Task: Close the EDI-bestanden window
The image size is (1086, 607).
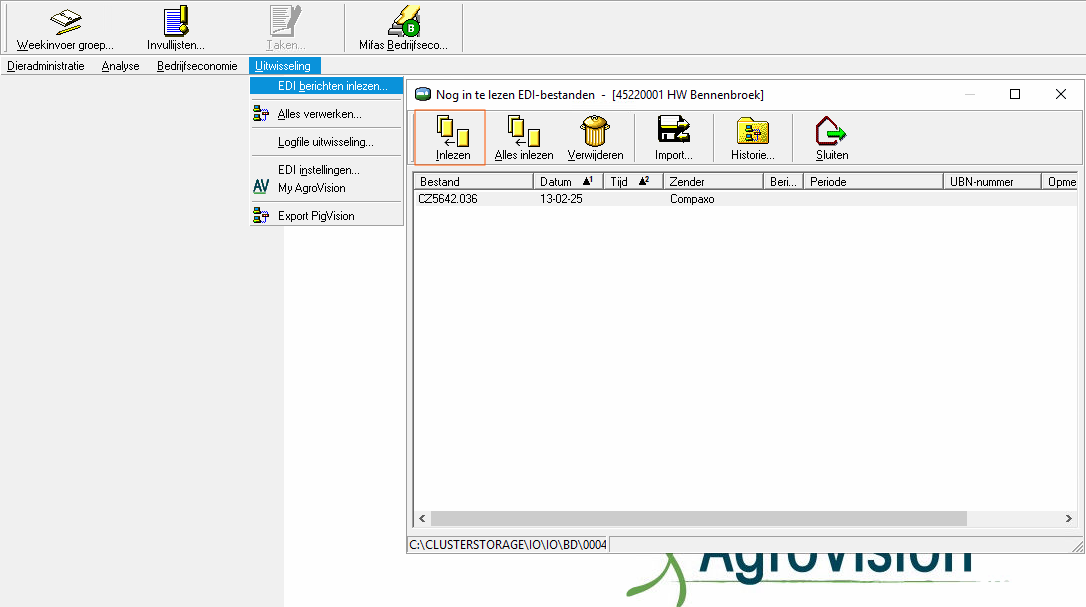Action: (x=1060, y=94)
